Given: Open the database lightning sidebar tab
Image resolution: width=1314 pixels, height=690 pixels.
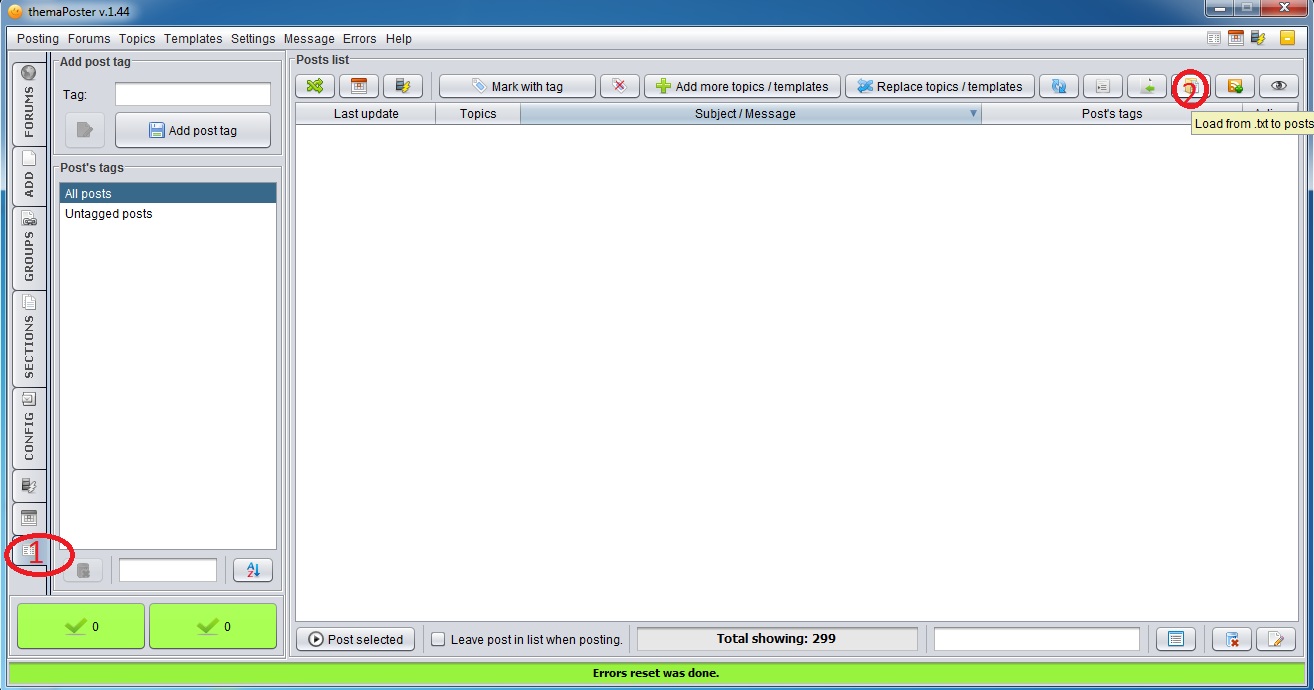Looking at the screenshot, I should click(29, 486).
